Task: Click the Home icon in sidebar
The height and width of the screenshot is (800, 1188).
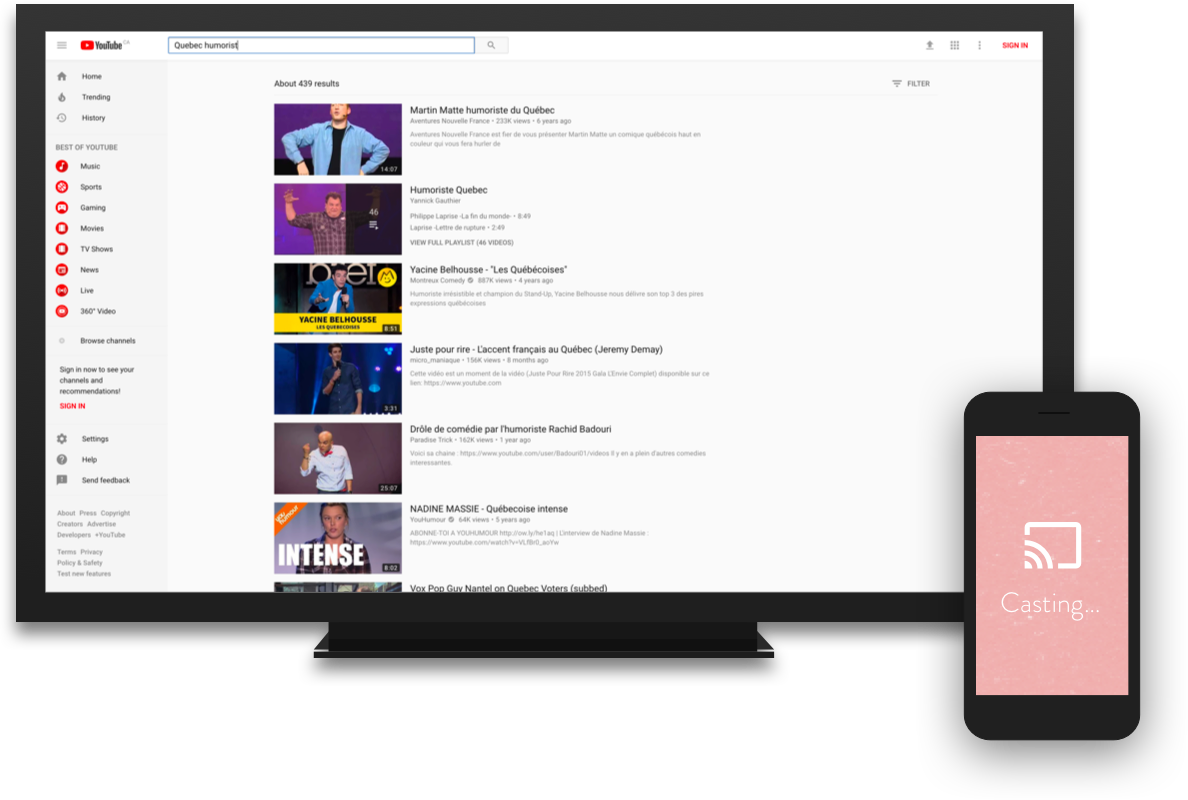Action: click(62, 77)
